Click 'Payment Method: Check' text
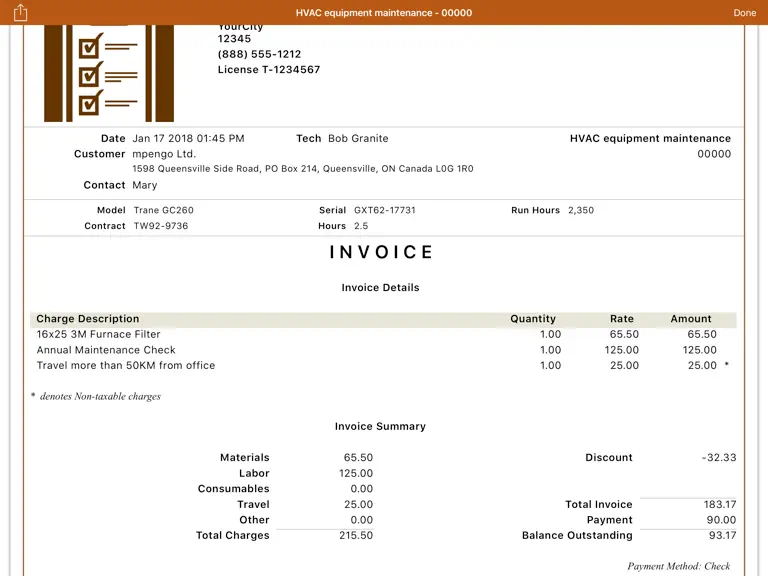Viewport: 768px width, 576px height. click(678, 566)
